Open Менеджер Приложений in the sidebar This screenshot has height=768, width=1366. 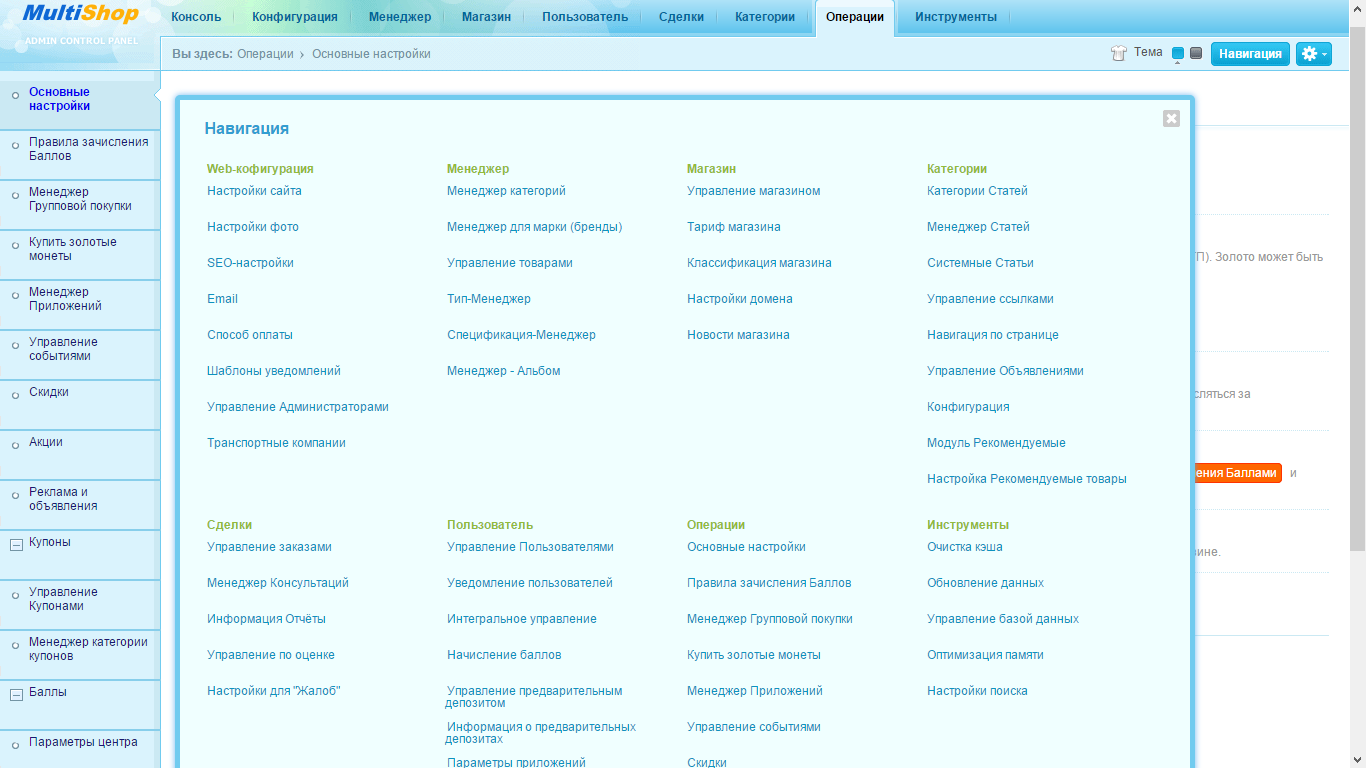[x=80, y=305]
